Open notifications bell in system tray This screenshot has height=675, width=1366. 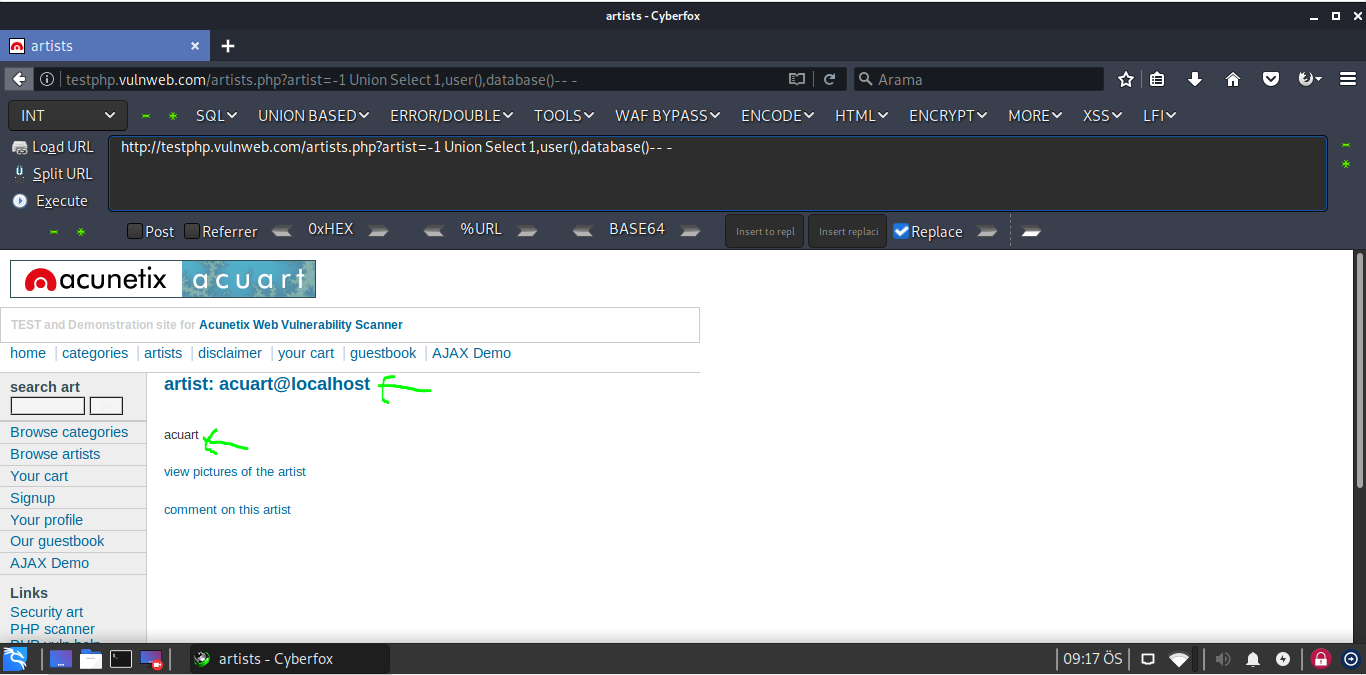(1253, 659)
